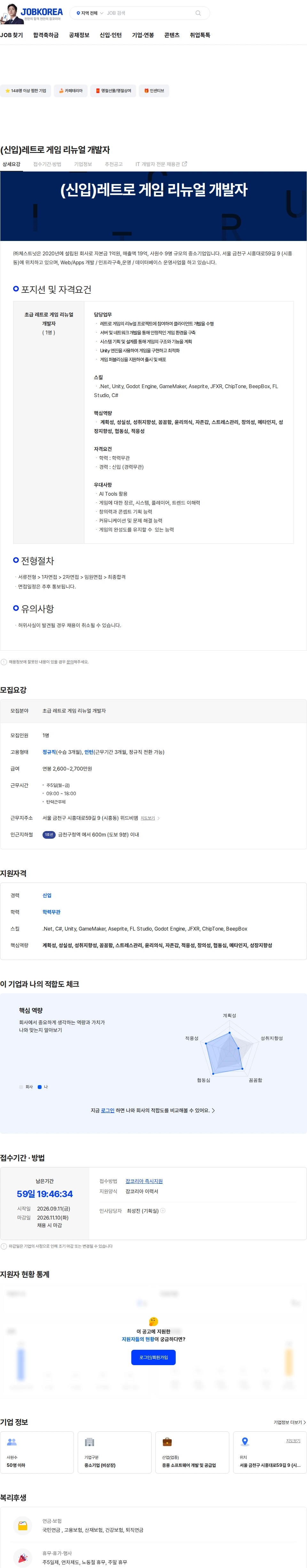Click the JOBKOREA logo
Image resolution: width=307 pixels, height=1568 pixels.
pyautogui.click(x=42, y=12)
